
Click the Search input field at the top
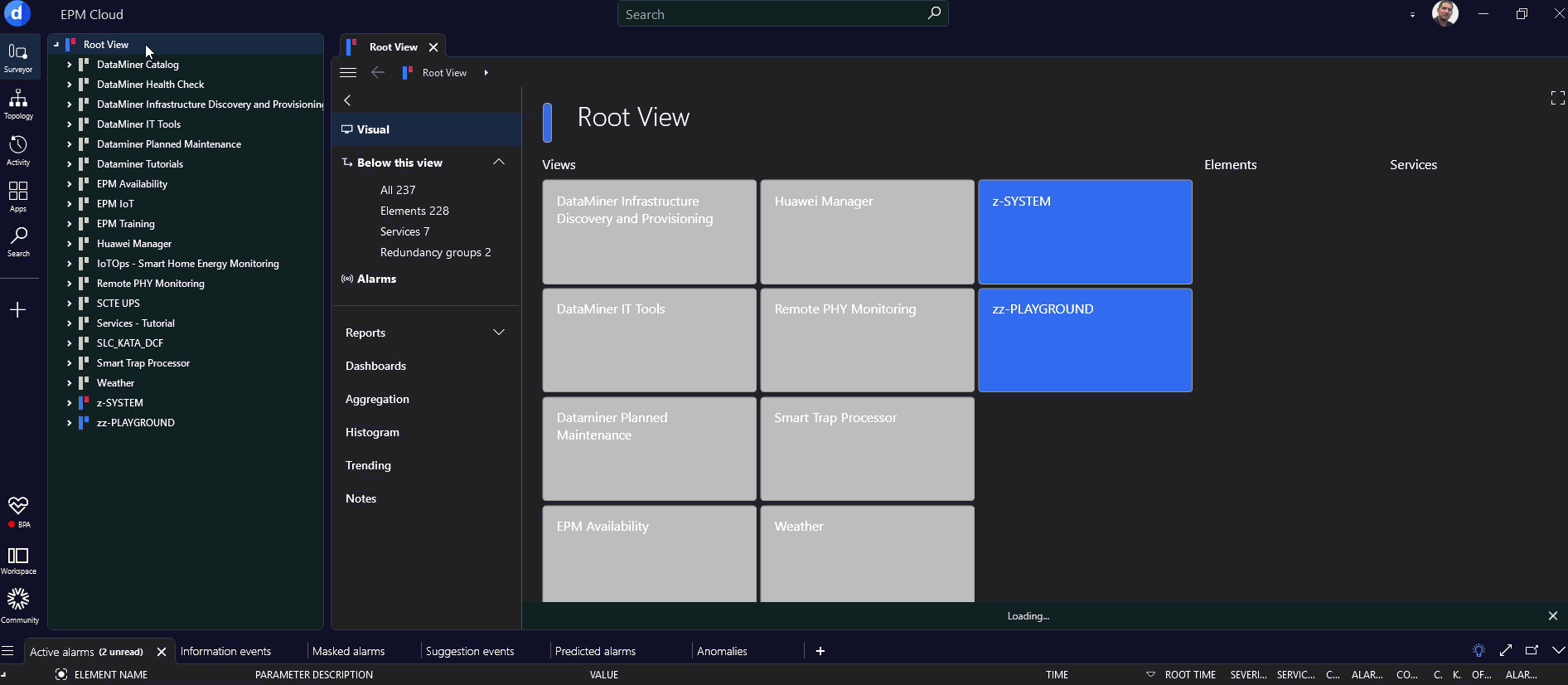tap(771, 15)
